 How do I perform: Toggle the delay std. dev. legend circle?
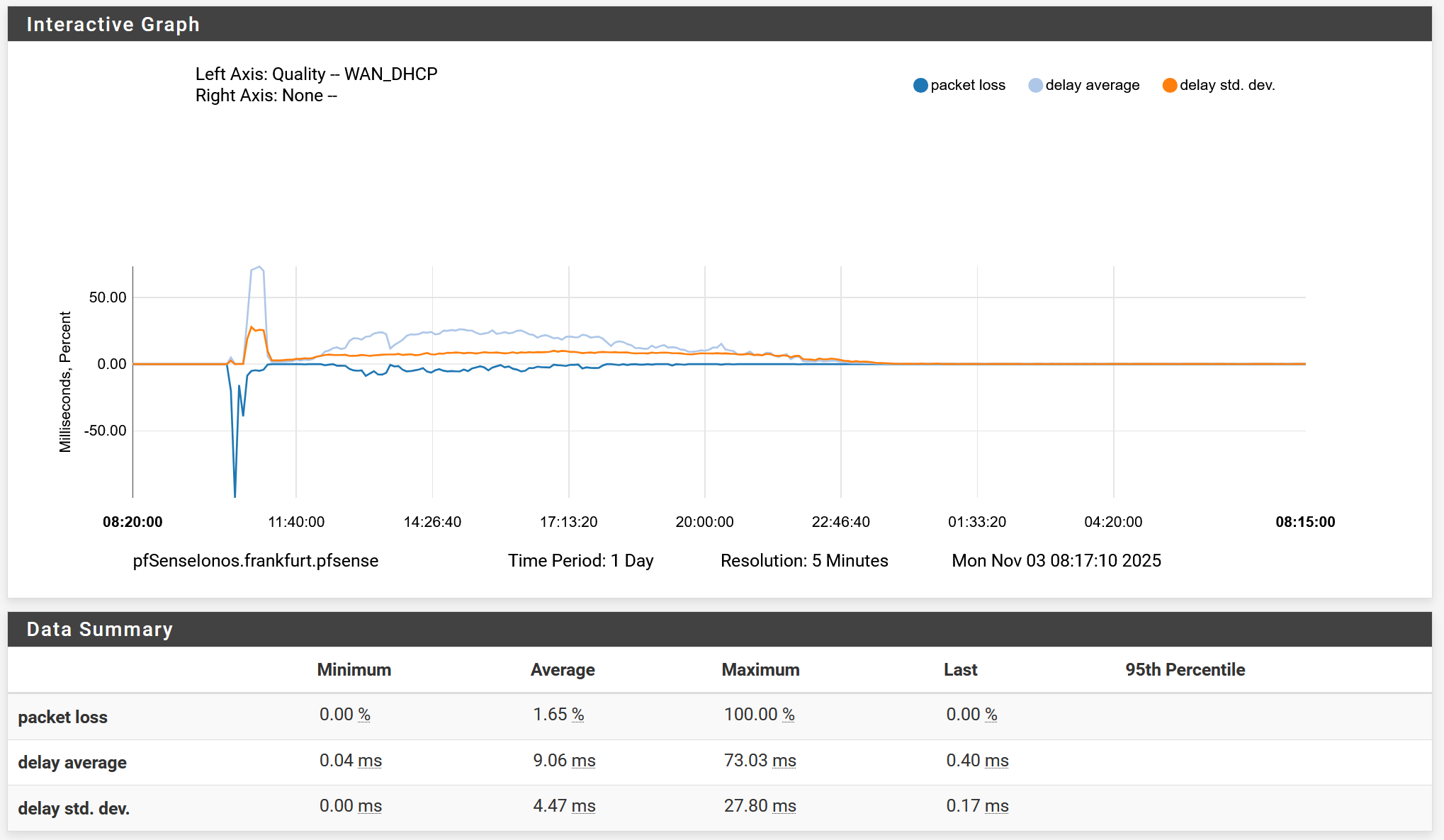pos(1169,86)
